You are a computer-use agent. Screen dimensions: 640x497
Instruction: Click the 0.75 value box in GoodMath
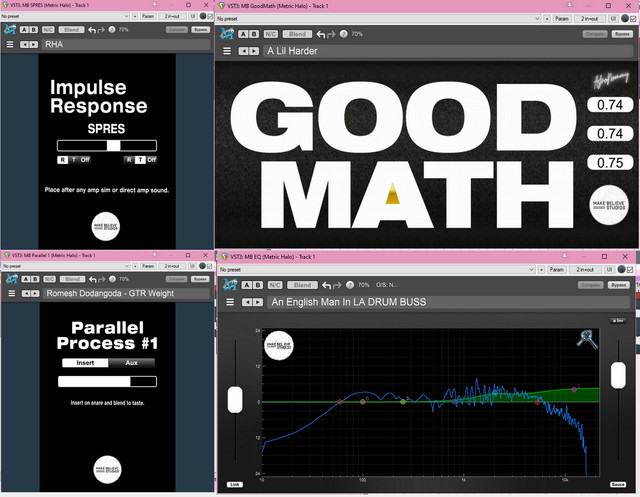tap(610, 163)
